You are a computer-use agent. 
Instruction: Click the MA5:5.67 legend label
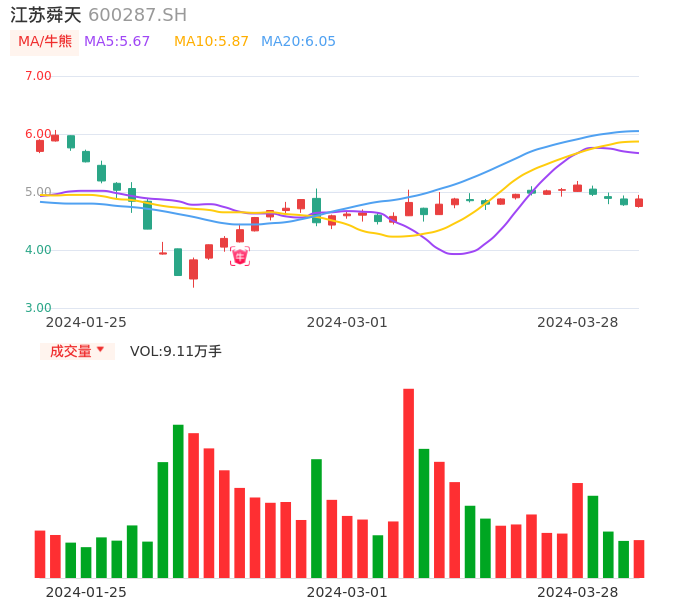117,42
